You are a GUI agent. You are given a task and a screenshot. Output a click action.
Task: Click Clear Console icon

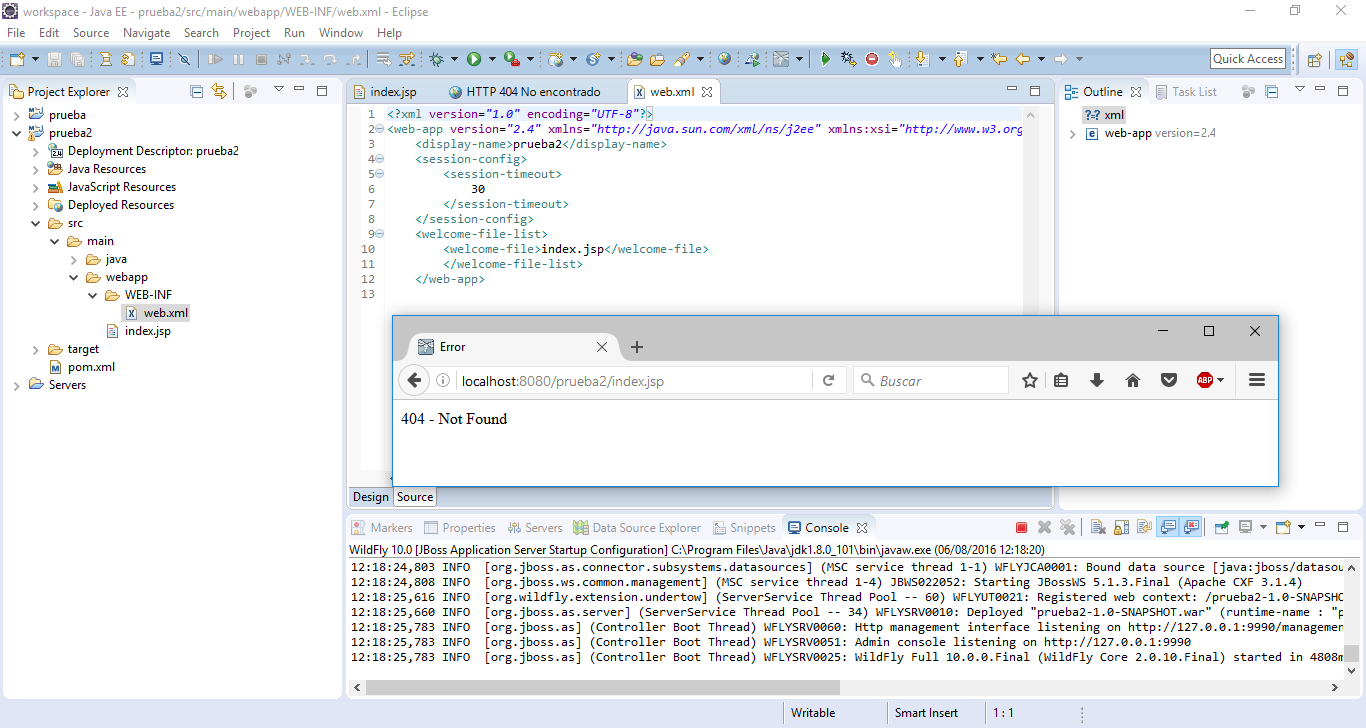pos(1097,527)
